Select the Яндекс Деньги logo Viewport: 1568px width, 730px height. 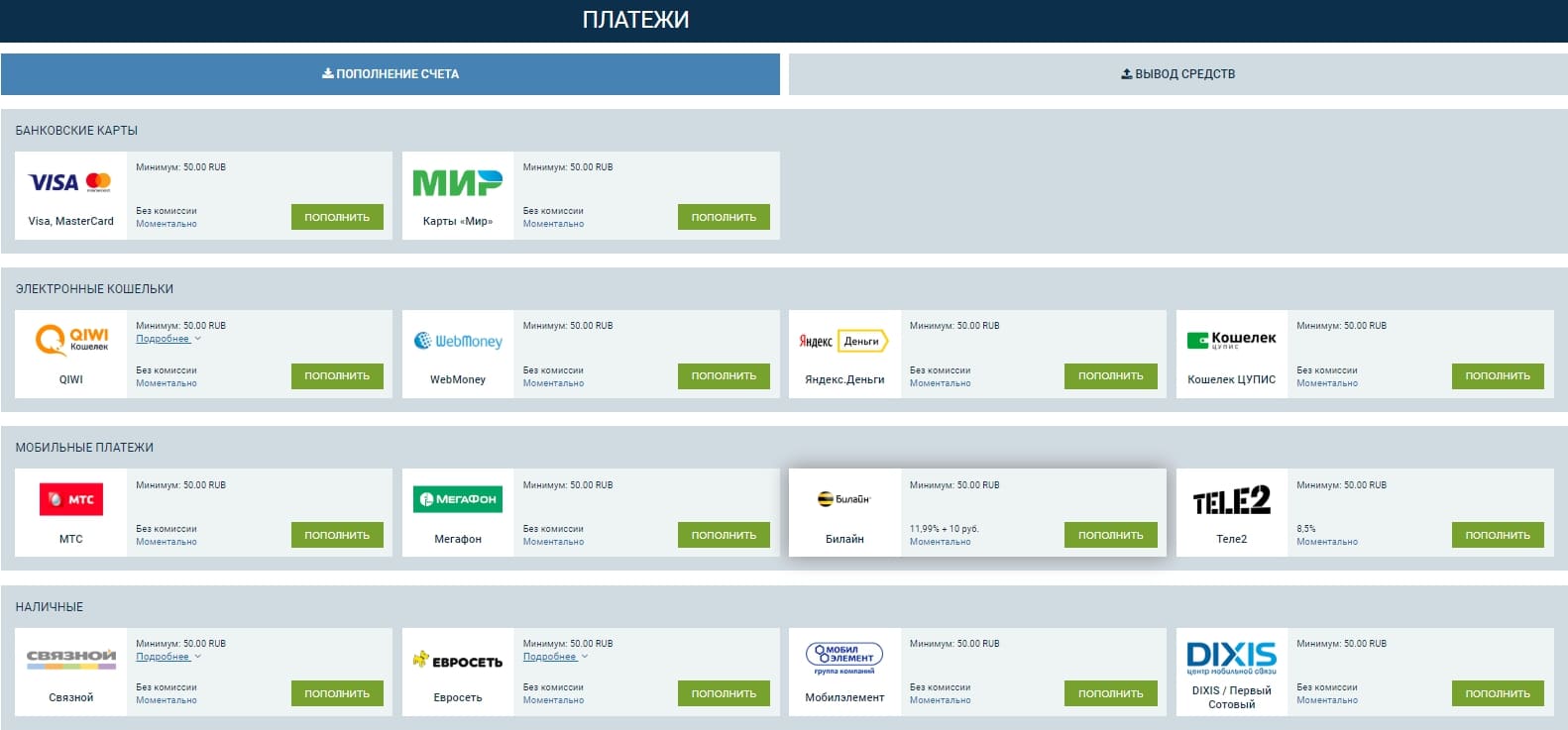click(844, 341)
